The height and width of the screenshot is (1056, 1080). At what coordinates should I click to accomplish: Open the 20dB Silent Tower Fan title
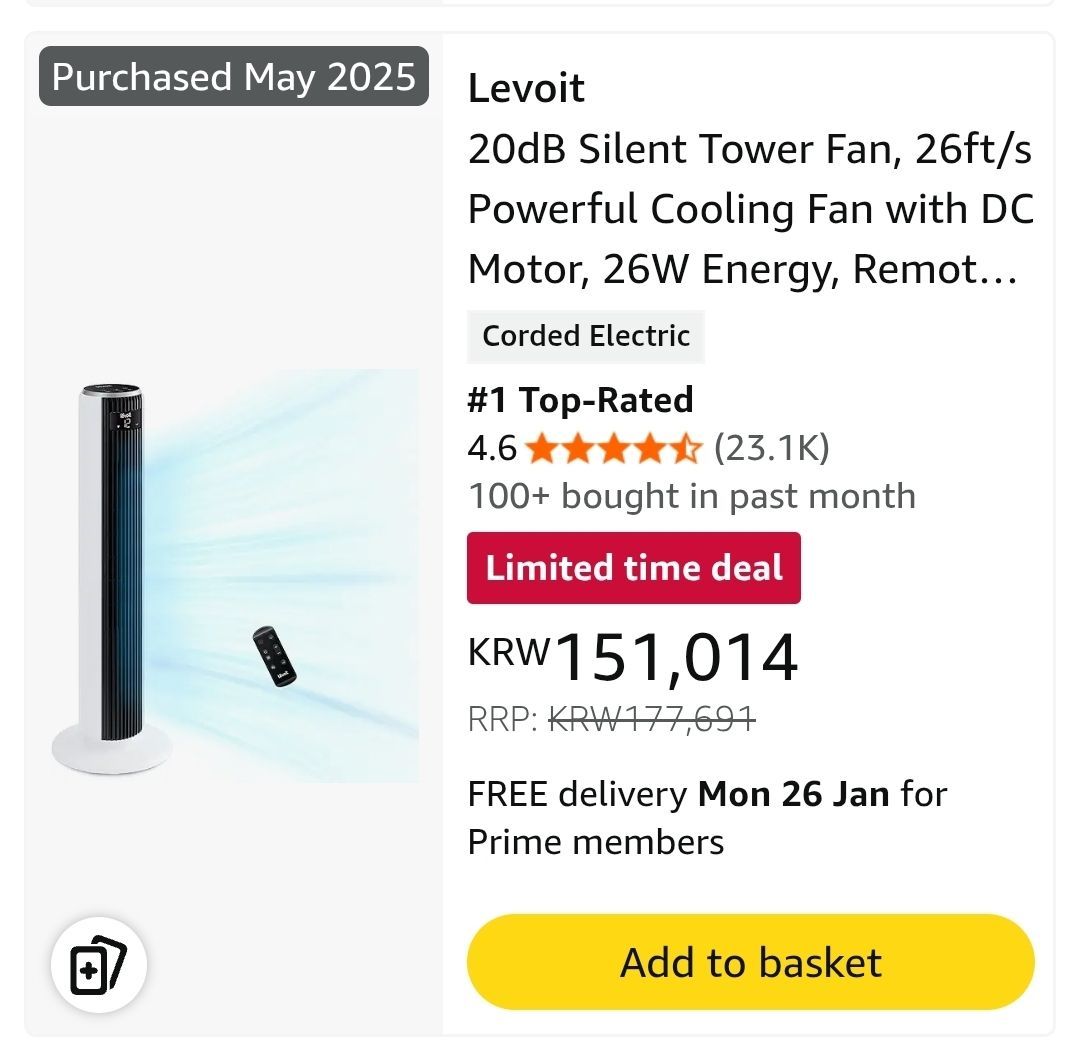(750, 210)
